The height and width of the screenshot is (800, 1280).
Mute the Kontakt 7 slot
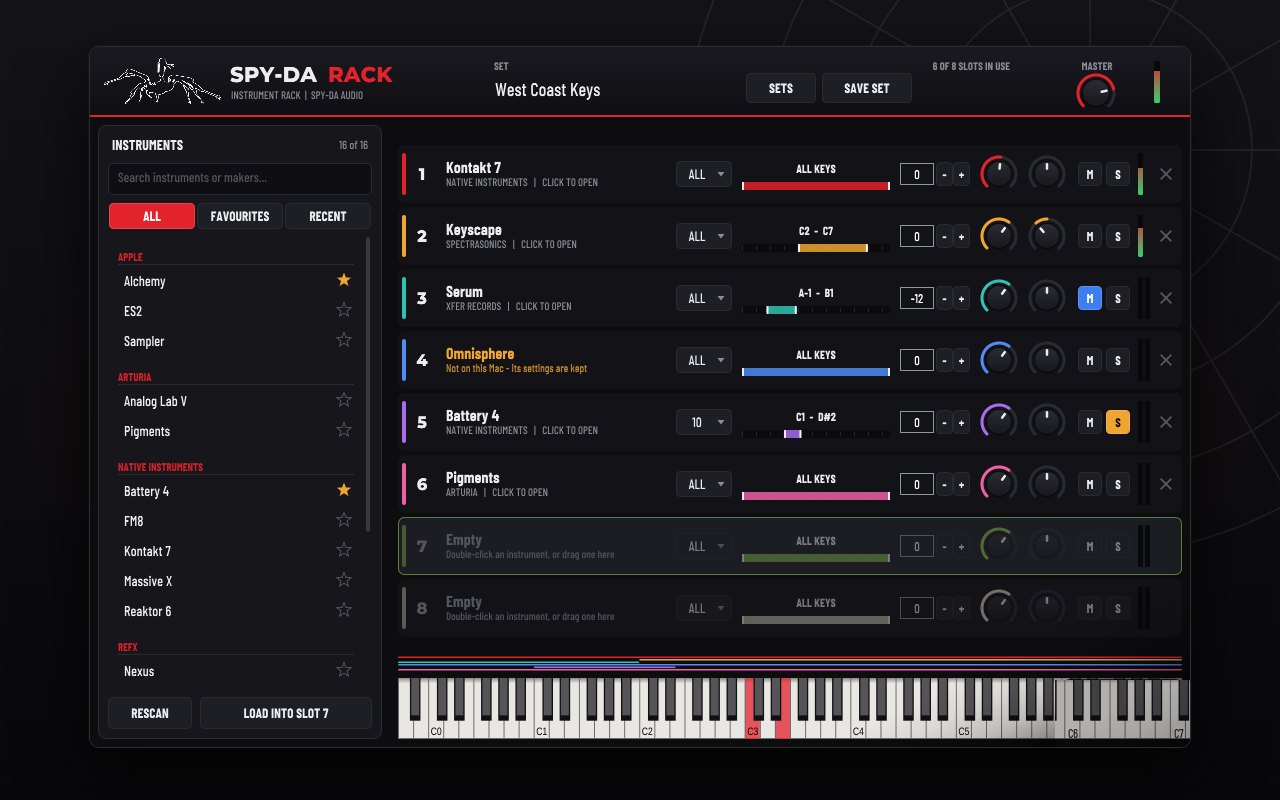pos(1090,174)
